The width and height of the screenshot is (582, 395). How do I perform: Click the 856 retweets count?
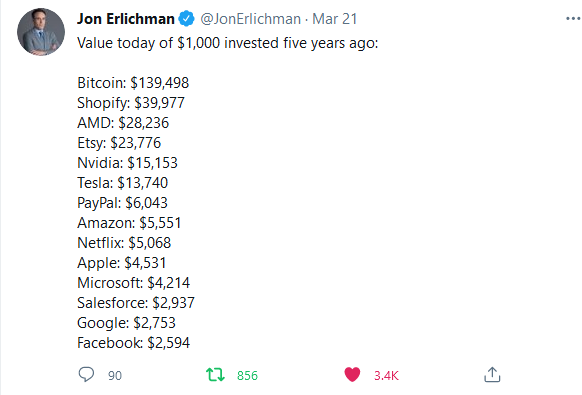pyautogui.click(x=247, y=375)
